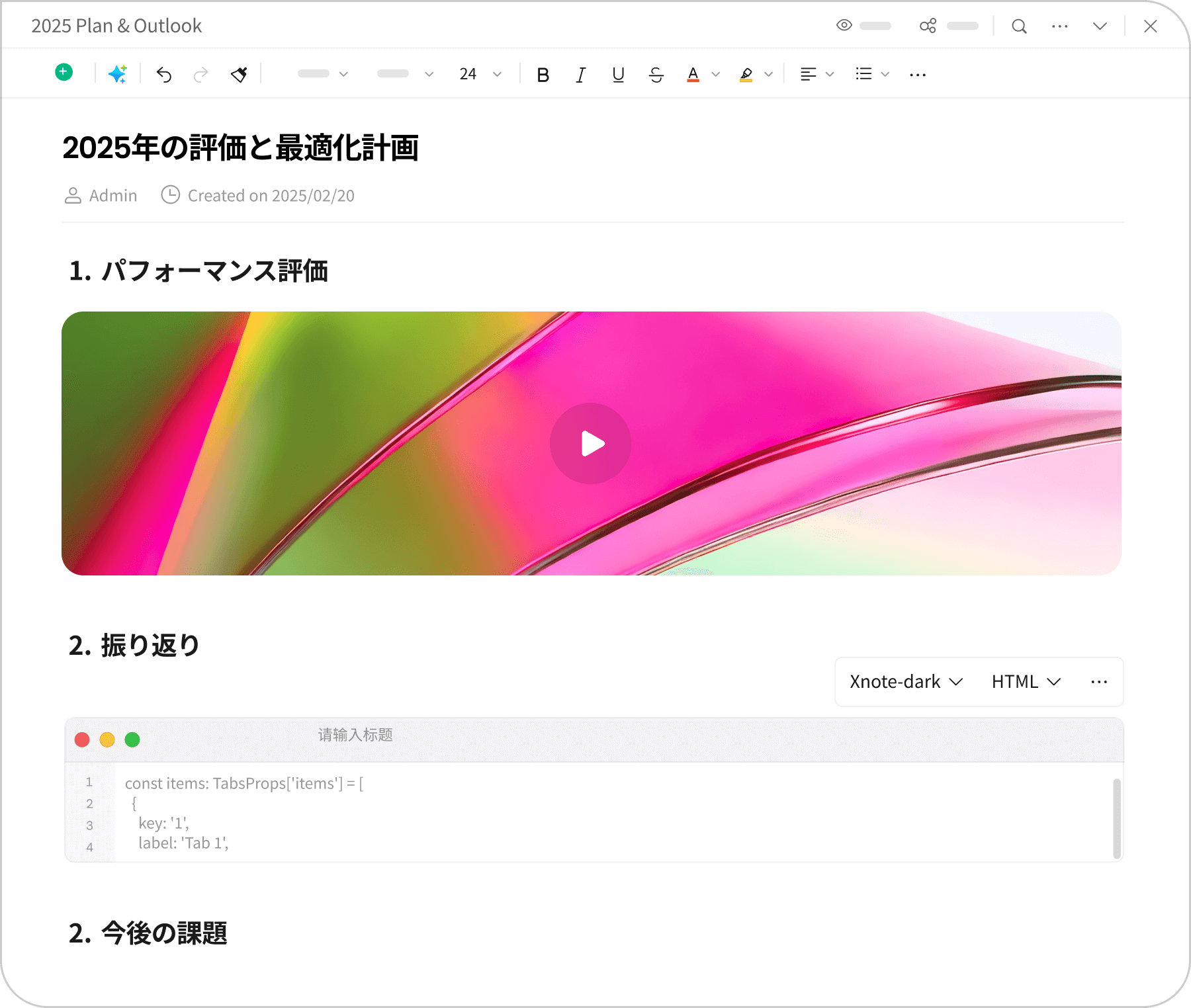Play the embedded video

[x=590, y=444]
